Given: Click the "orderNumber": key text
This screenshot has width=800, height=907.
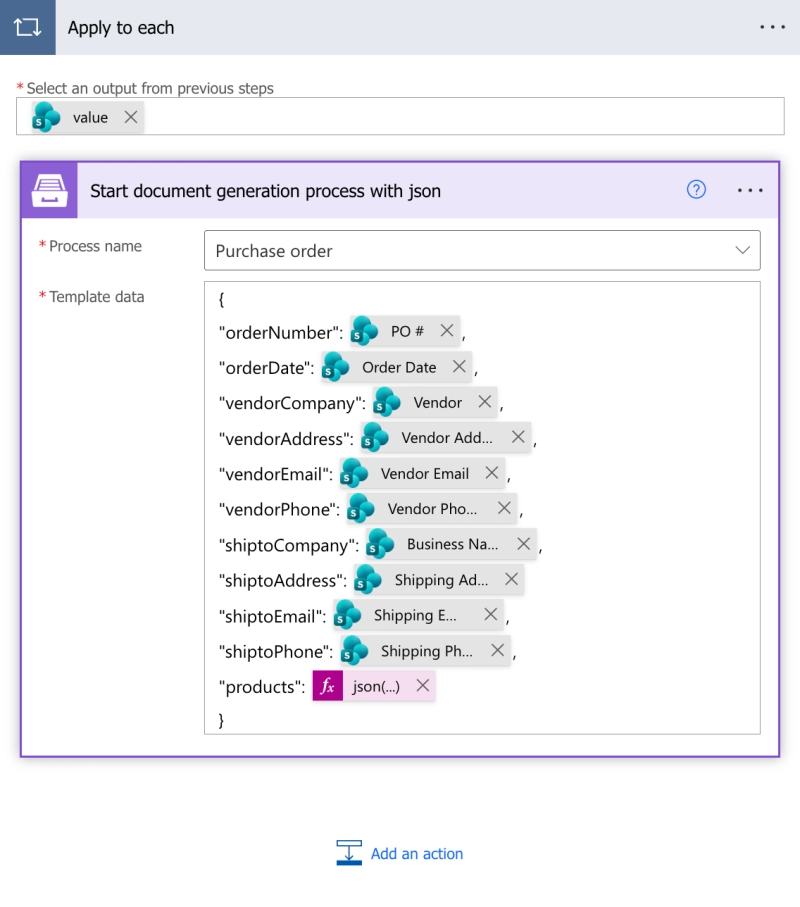Looking at the screenshot, I should click(281, 333).
